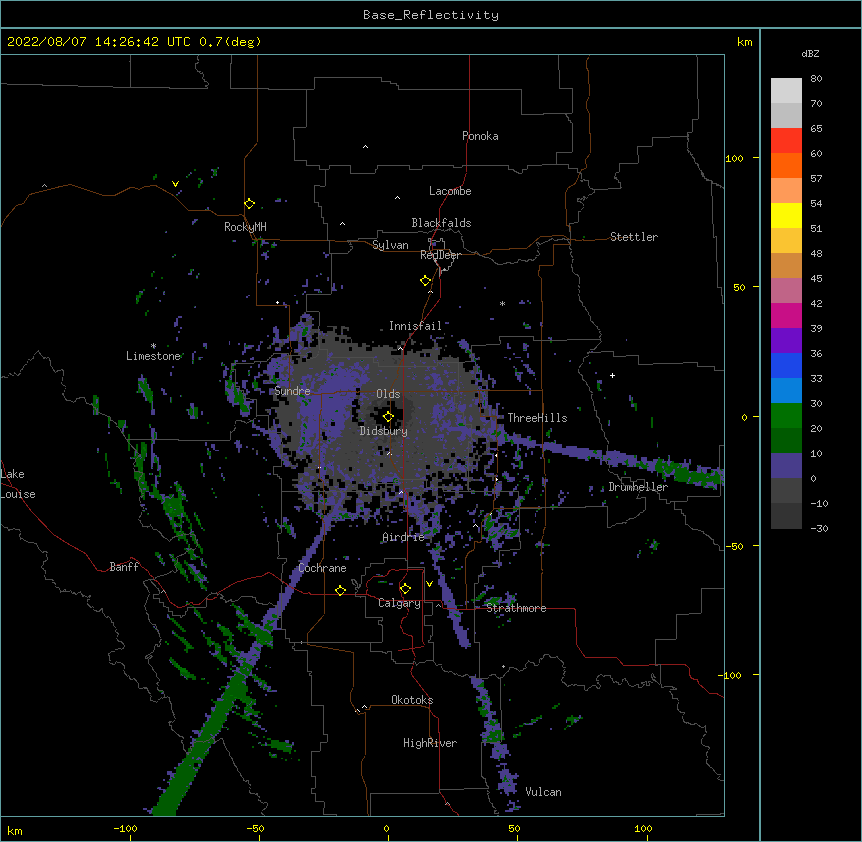
Task: Click the 50 tick on the right axis
Action: (739, 287)
